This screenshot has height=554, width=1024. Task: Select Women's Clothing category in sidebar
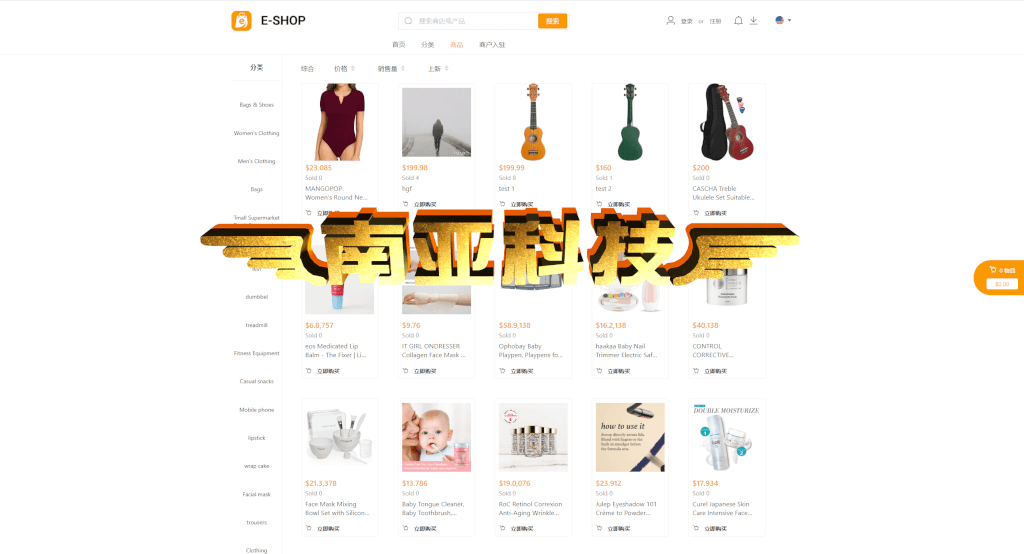pos(257,133)
